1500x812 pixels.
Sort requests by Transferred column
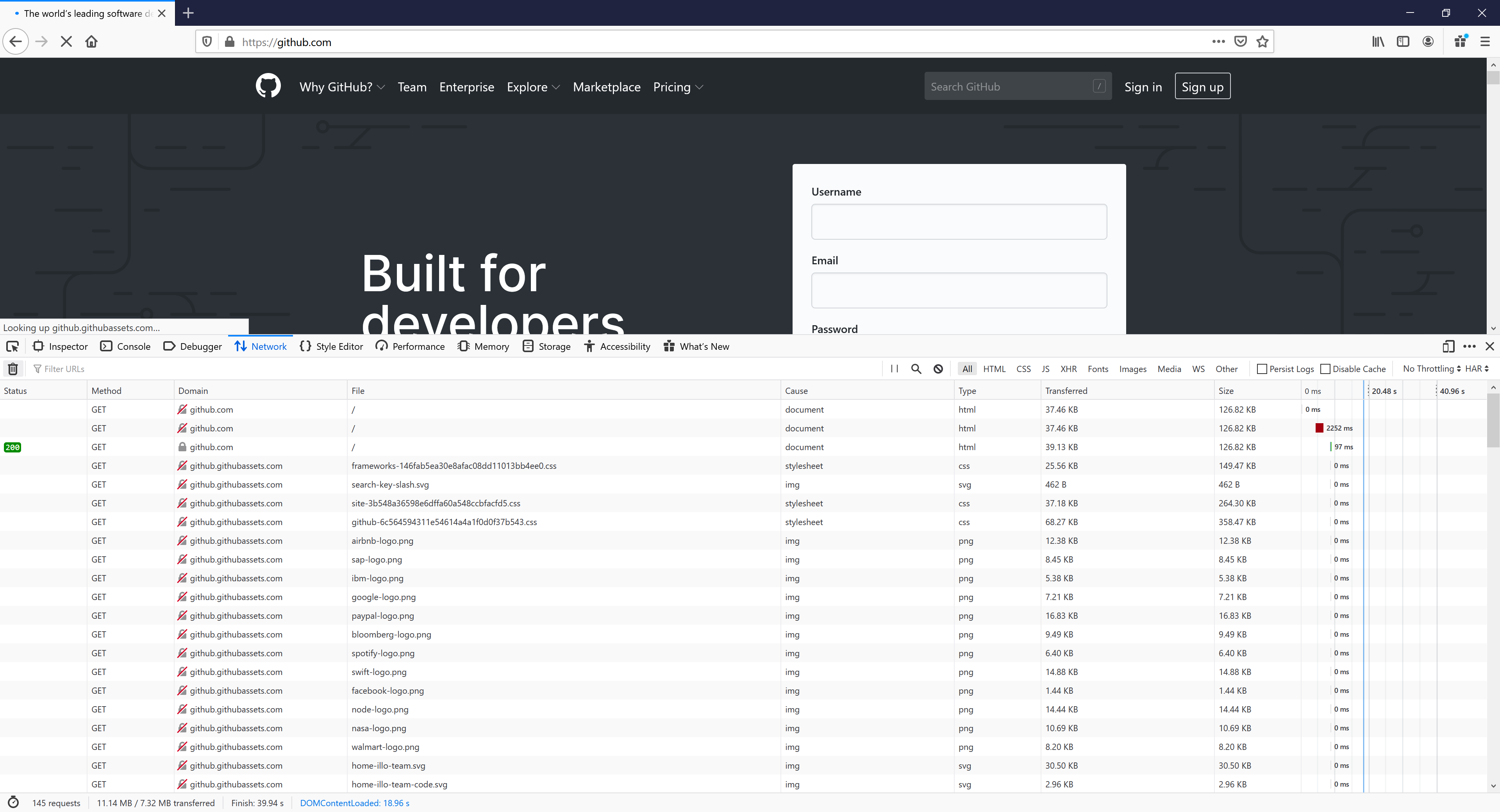coord(1127,391)
